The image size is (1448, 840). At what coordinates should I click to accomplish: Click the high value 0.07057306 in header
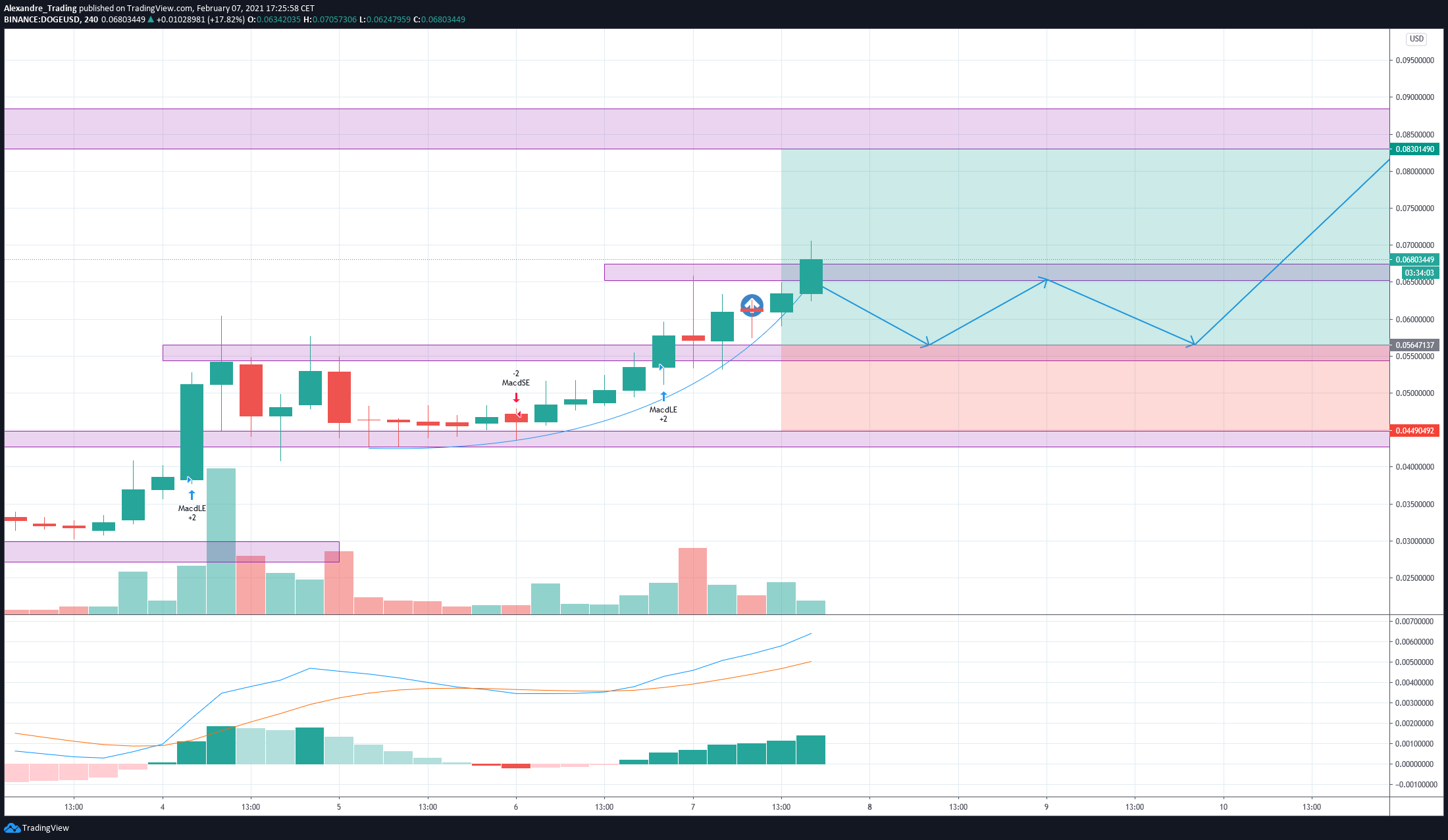coord(334,20)
